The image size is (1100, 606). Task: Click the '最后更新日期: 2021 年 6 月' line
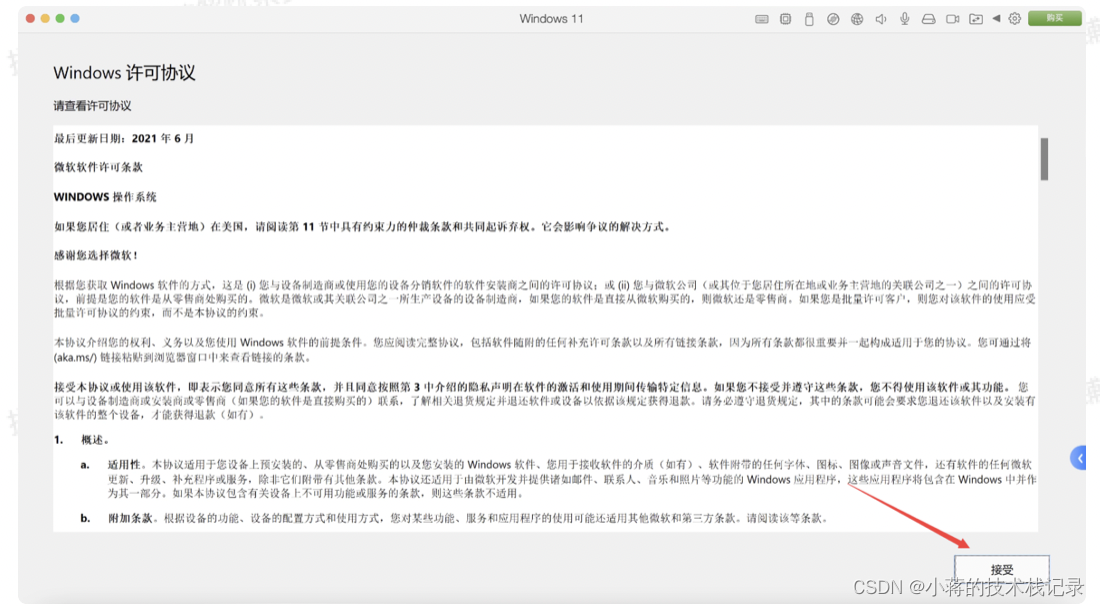124,138
